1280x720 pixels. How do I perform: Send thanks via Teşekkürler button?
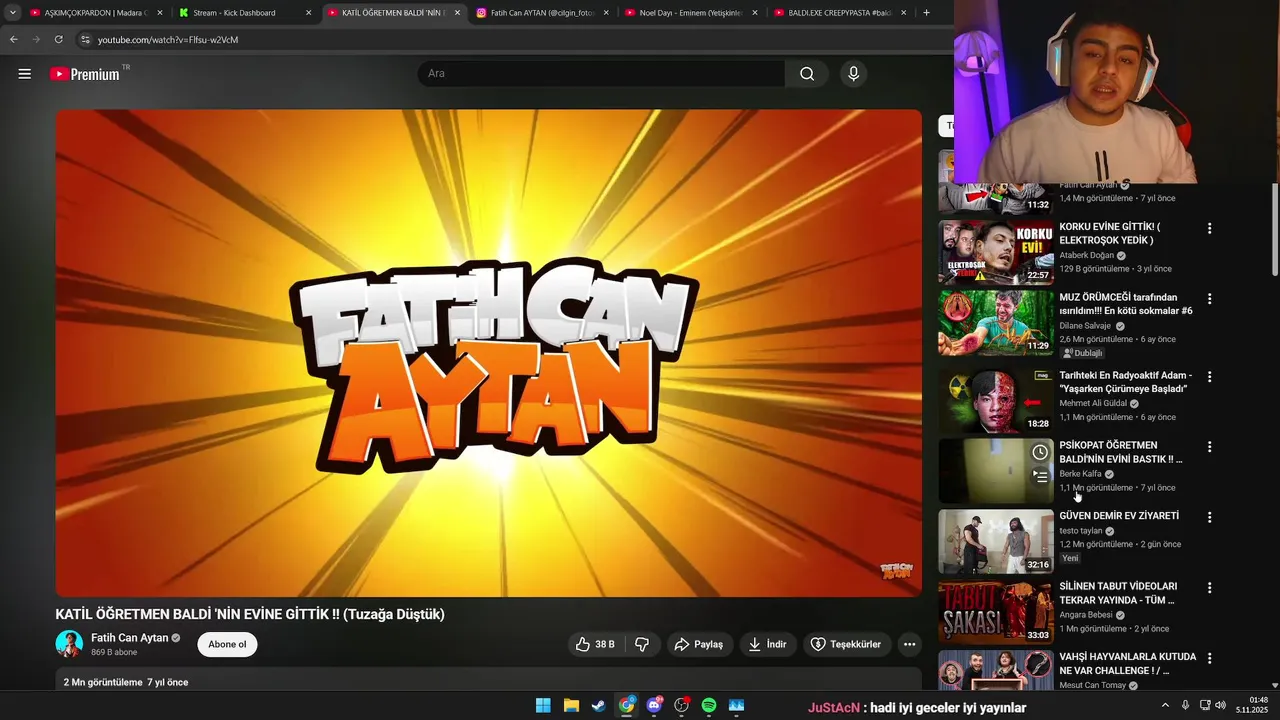point(846,645)
